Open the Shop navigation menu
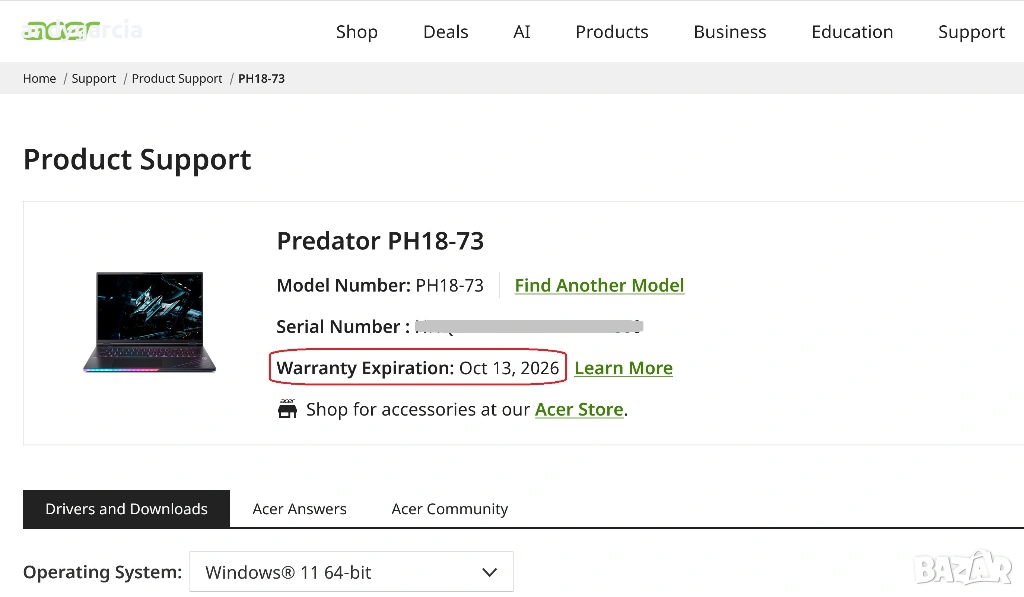 tap(356, 32)
